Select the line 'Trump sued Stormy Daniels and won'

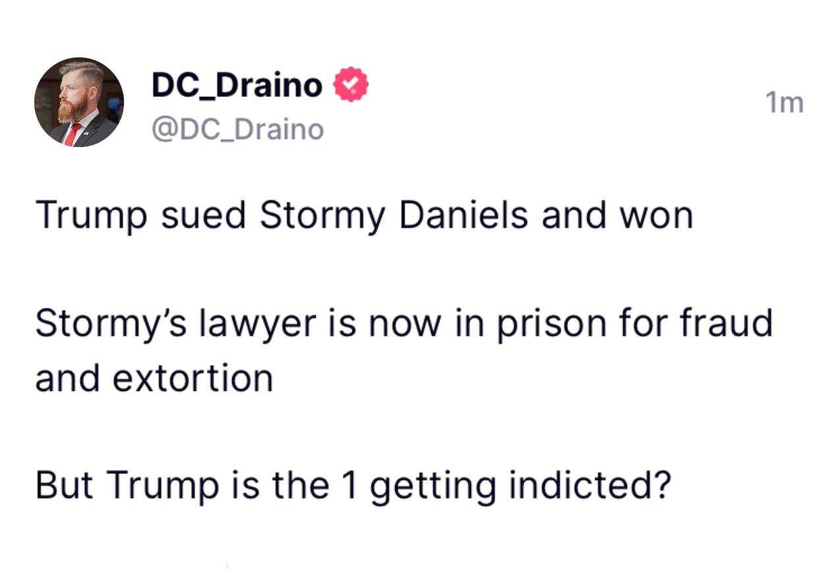click(364, 216)
